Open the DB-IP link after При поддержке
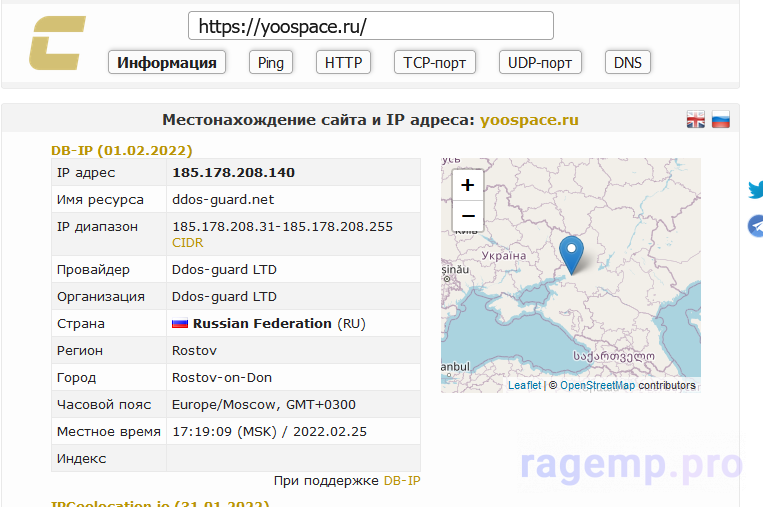 (402, 481)
